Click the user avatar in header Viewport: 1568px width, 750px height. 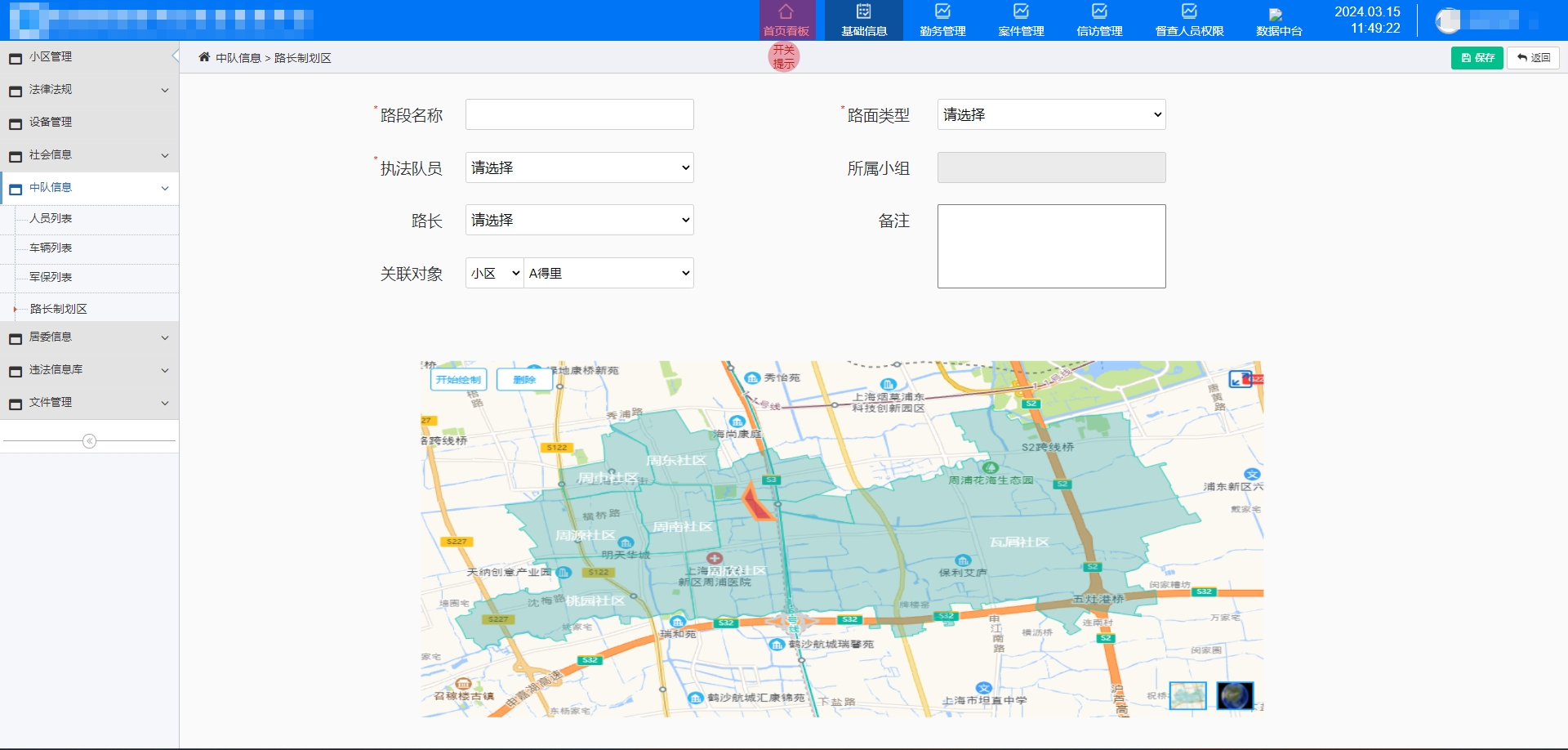pyautogui.click(x=1448, y=20)
